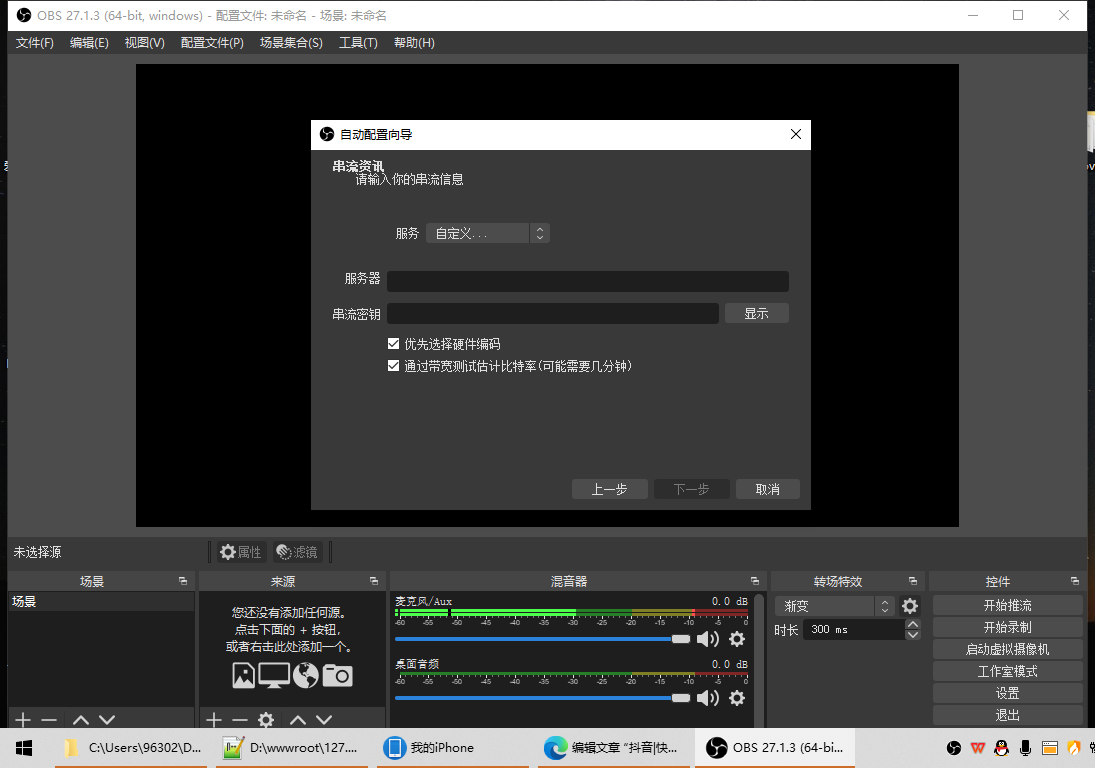
Task: Adjust the 桌面音频 volume slider
Action: [x=542, y=698]
